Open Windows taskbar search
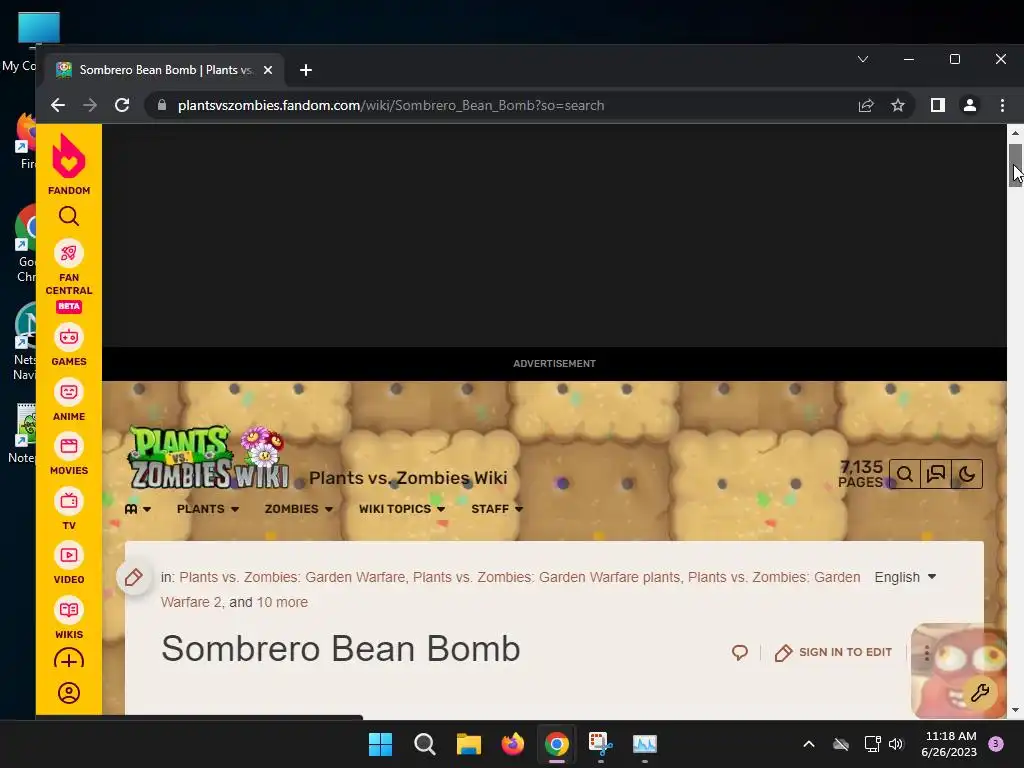The width and height of the screenshot is (1024, 768). click(x=424, y=744)
